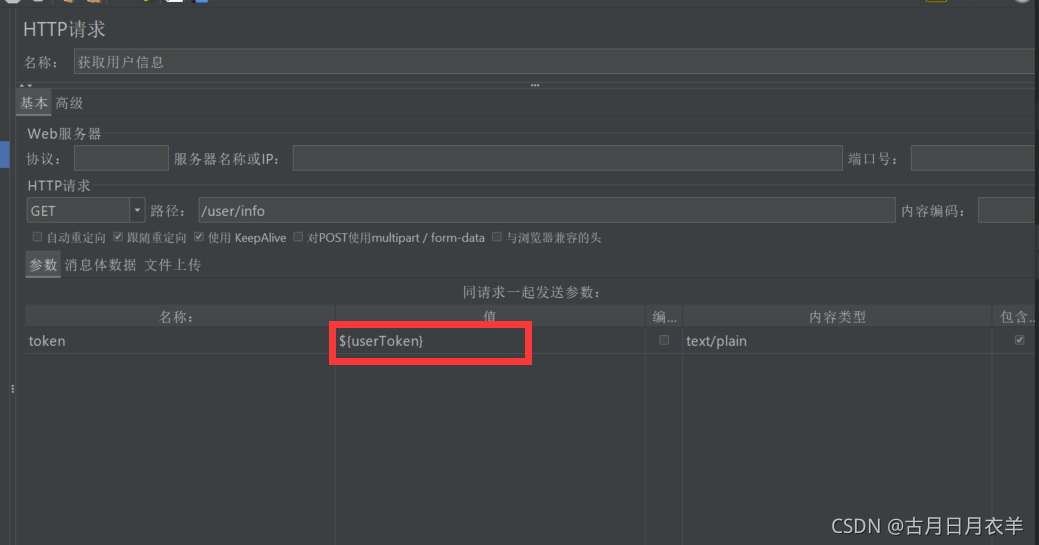Enable the 自动重定向 checkbox
Screen dimensions: 1039x545
pos(37,237)
